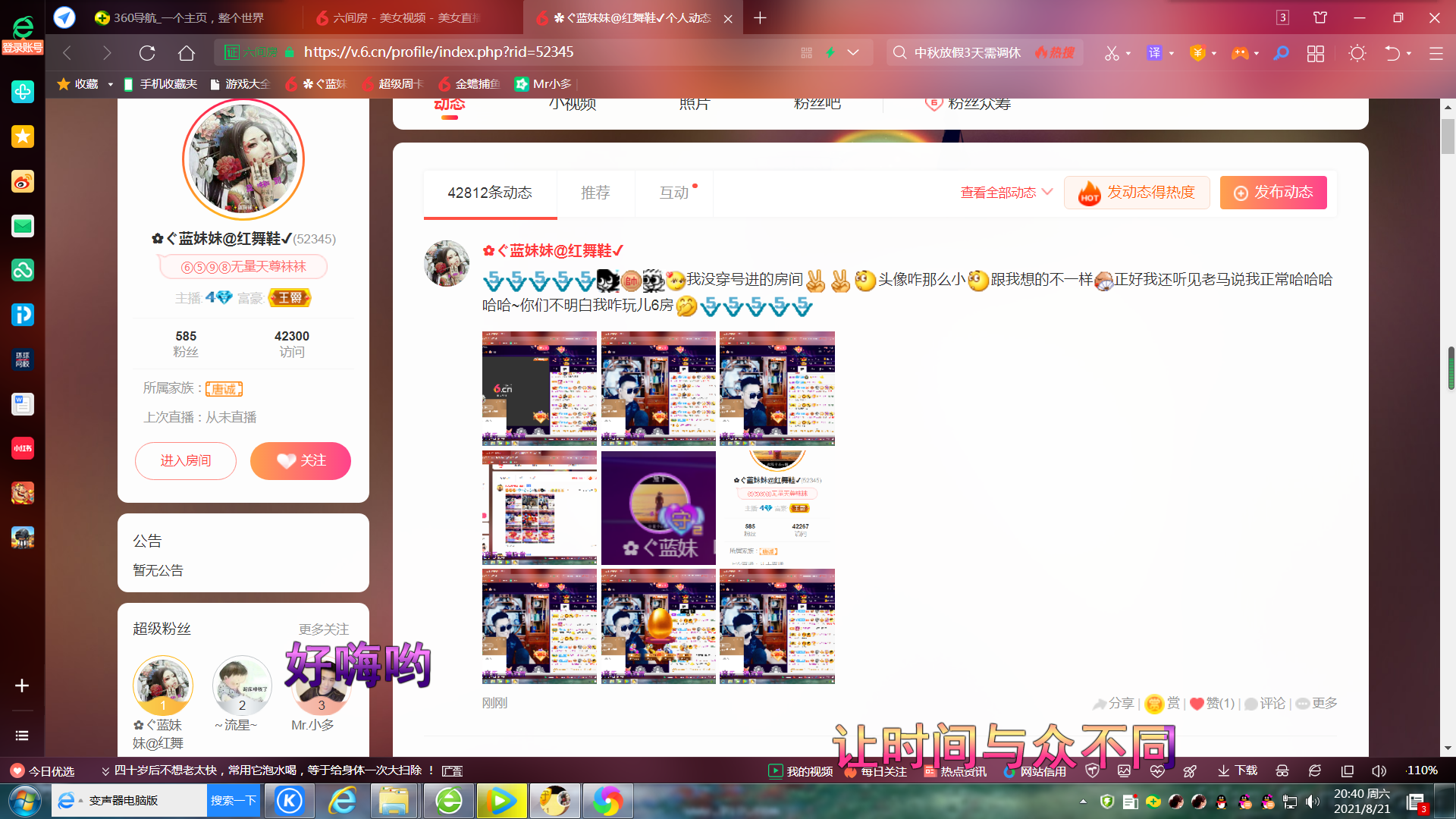1456x819 pixels.
Task: Open the 收藏 bookmarks dropdown arrow
Action: point(111,84)
